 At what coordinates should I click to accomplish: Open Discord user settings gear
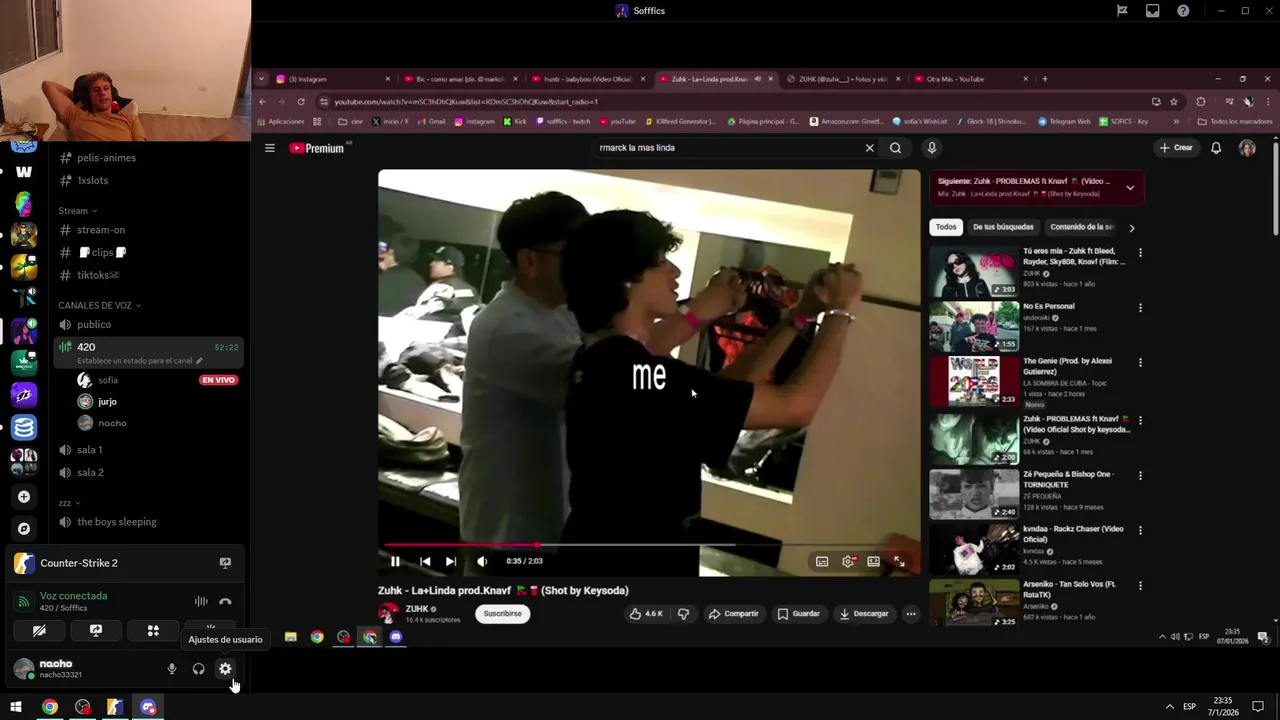coord(225,669)
